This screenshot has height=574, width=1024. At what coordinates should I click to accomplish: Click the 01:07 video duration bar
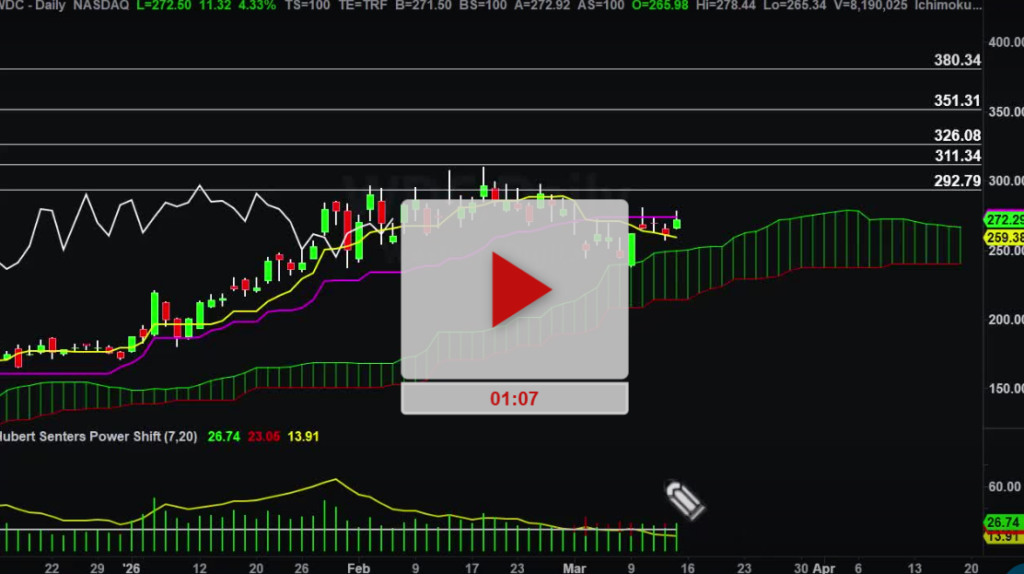pyautogui.click(x=515, y=398)
